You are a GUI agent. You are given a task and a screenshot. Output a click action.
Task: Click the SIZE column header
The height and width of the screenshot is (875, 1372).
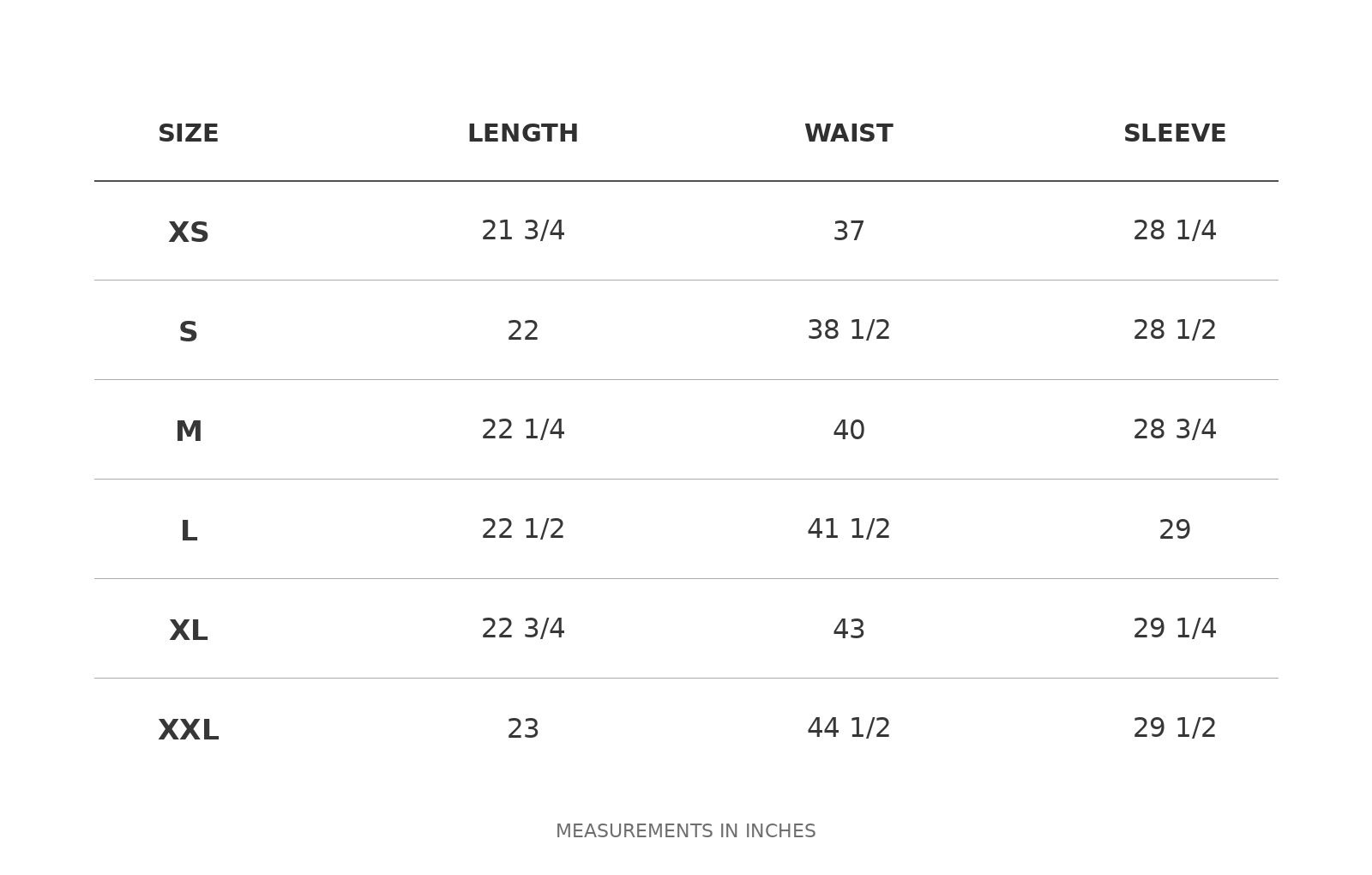click(189, 134)
